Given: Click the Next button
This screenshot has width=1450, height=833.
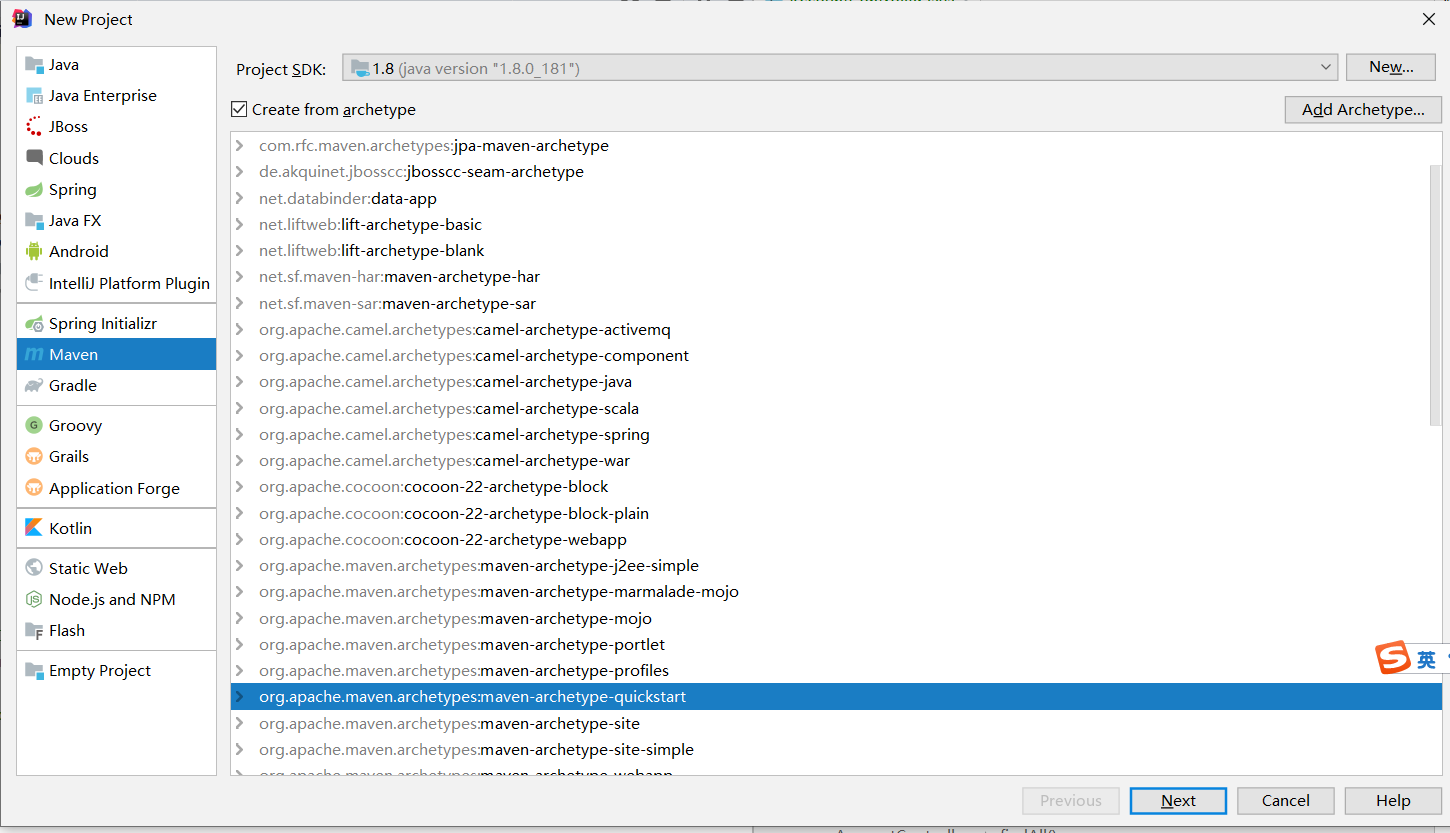Looking at the screenshot, I should pyautogui.click(x=1178, y=801).
